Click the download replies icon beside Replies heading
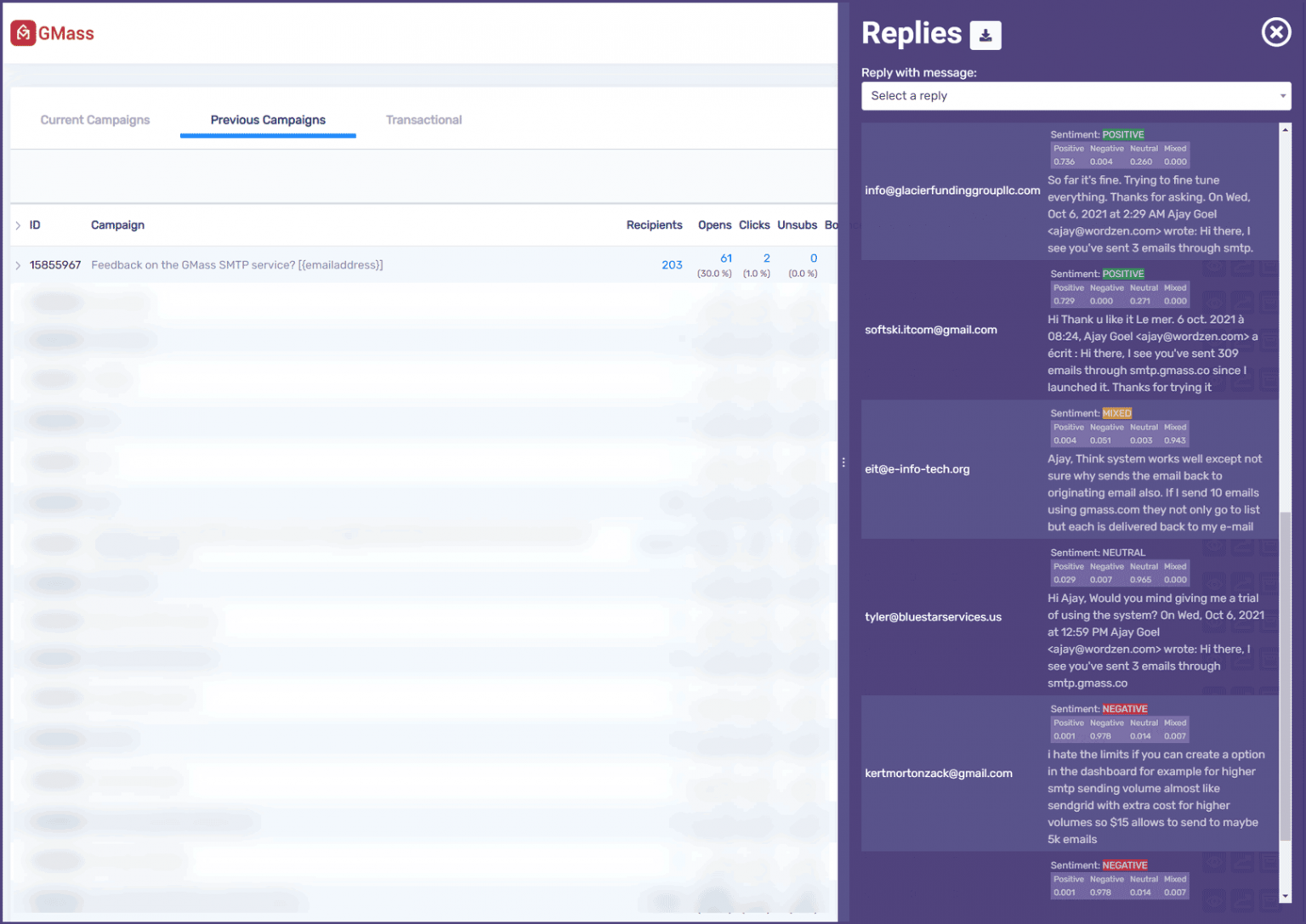This screenshot has height=924, width=1306. [x=985, y=36]
